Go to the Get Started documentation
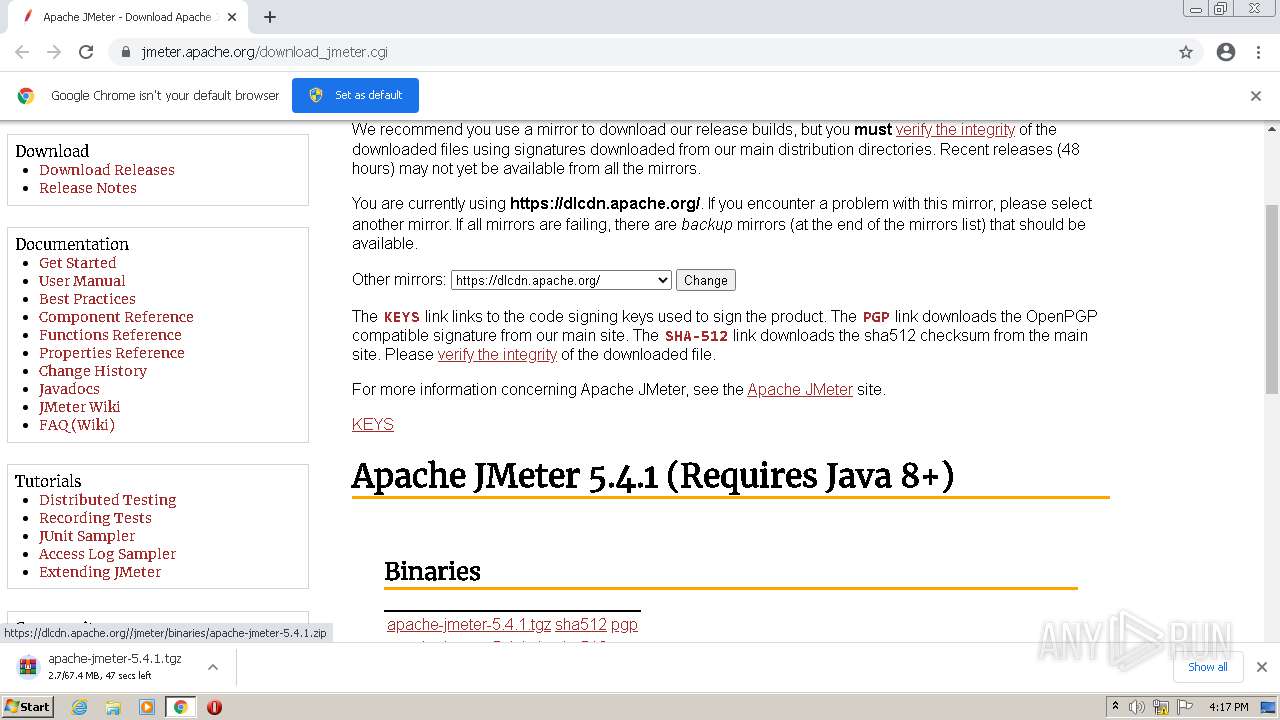The image size is (1280, 720). click(77, 263)
